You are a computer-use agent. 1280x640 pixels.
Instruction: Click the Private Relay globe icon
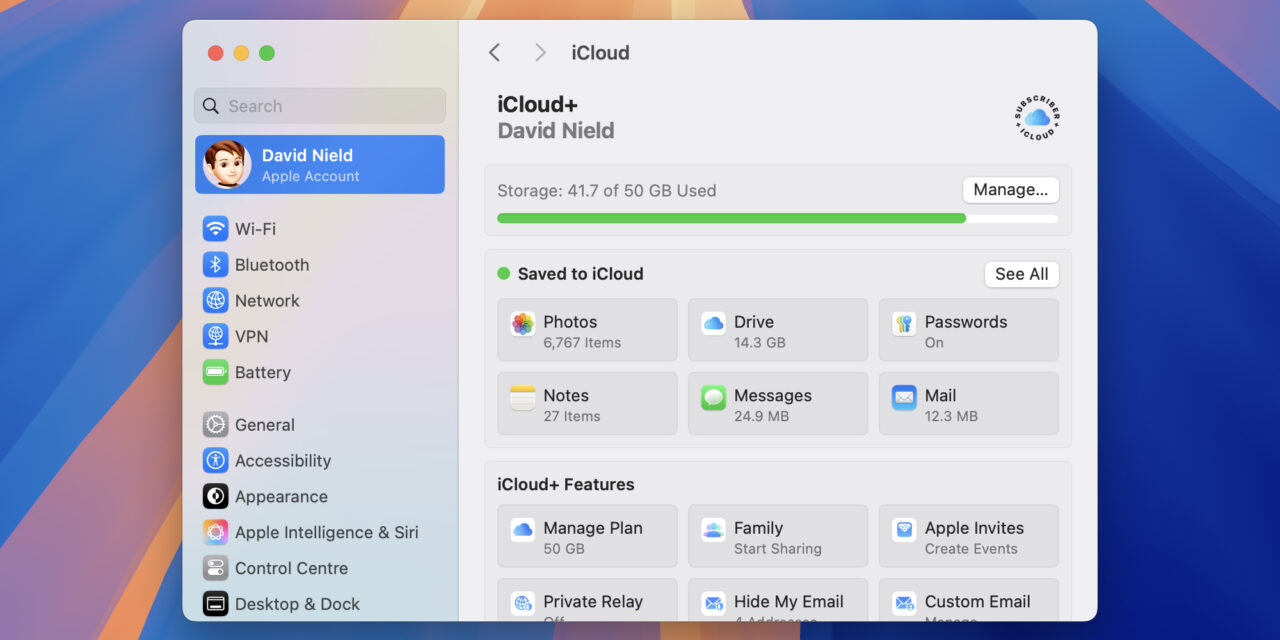click(x=522, y=603)
